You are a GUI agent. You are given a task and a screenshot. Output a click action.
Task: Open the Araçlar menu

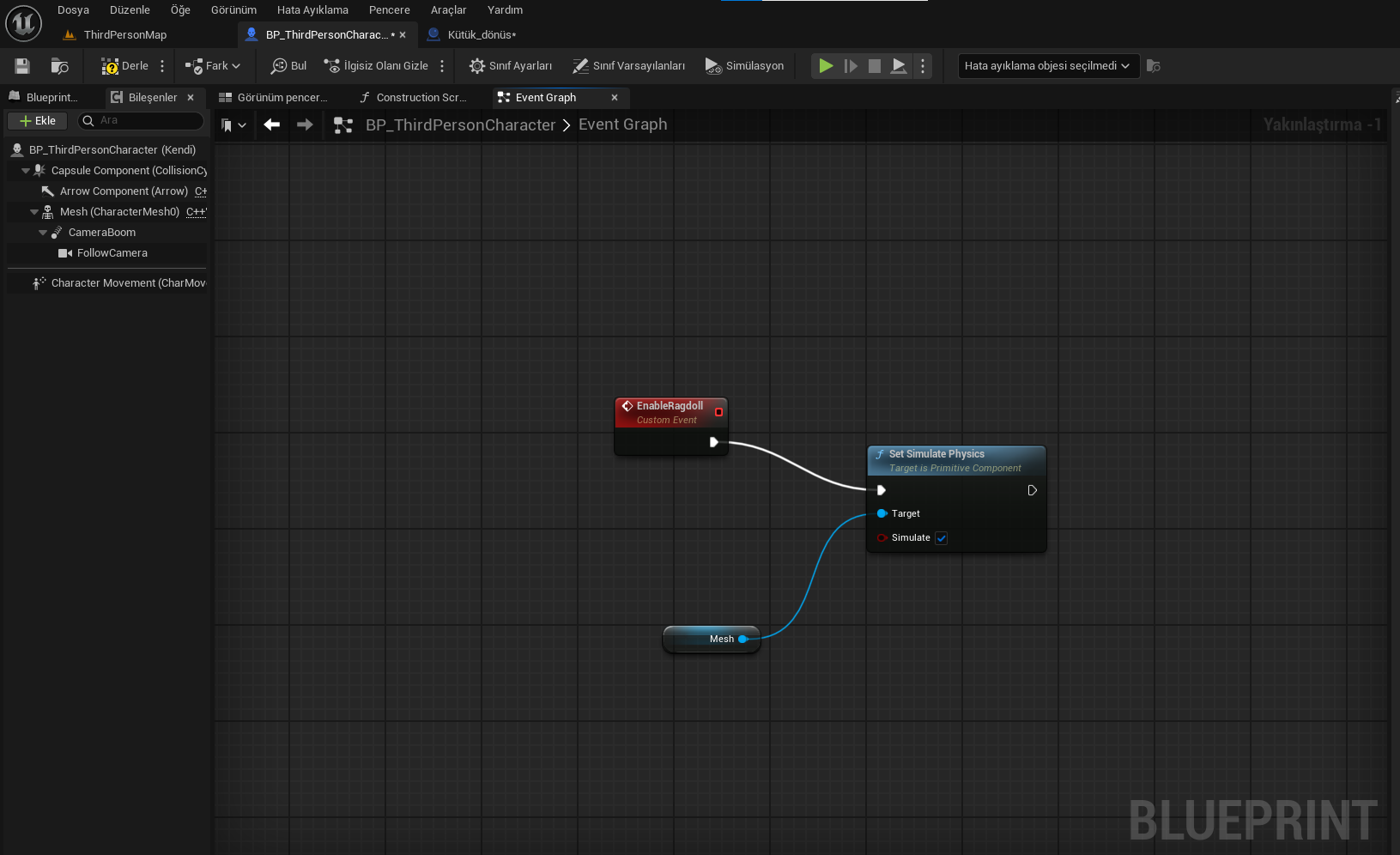click(x=448, y=10)
